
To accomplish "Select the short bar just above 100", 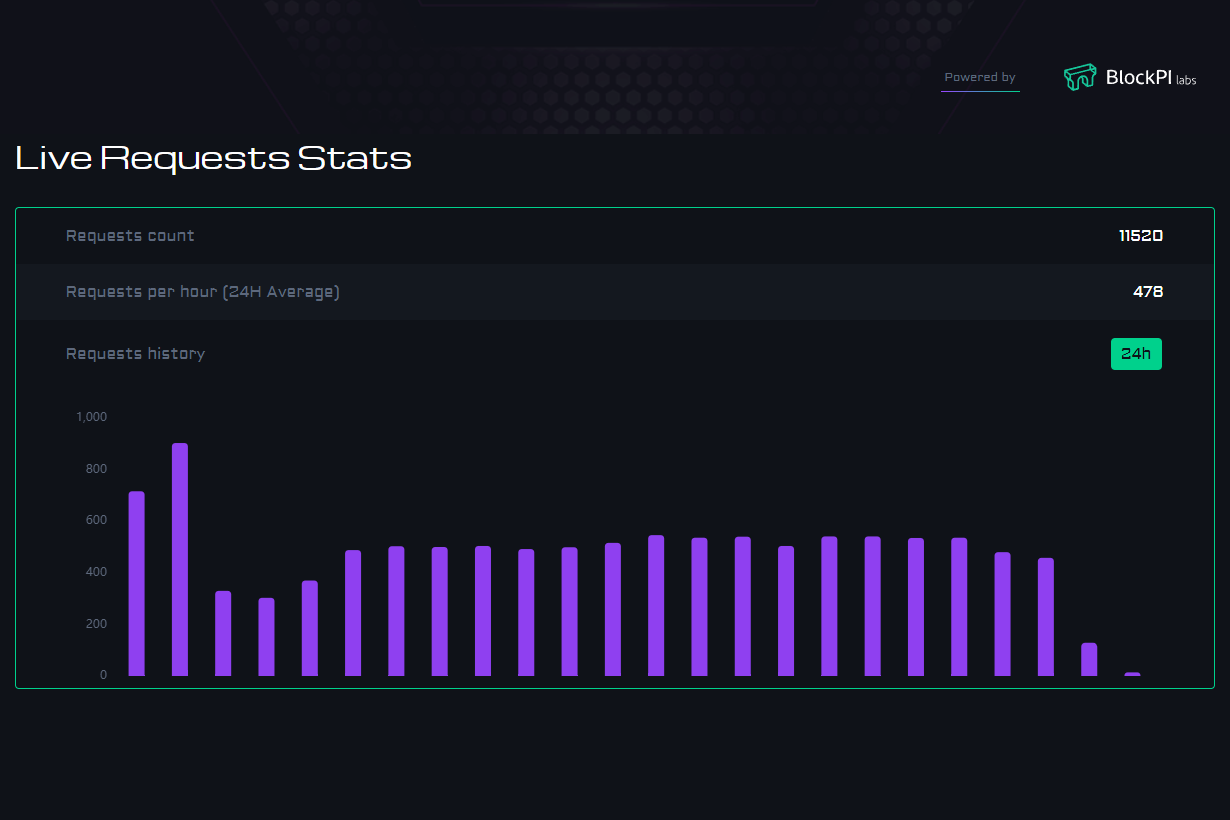I will [1089, 659].
